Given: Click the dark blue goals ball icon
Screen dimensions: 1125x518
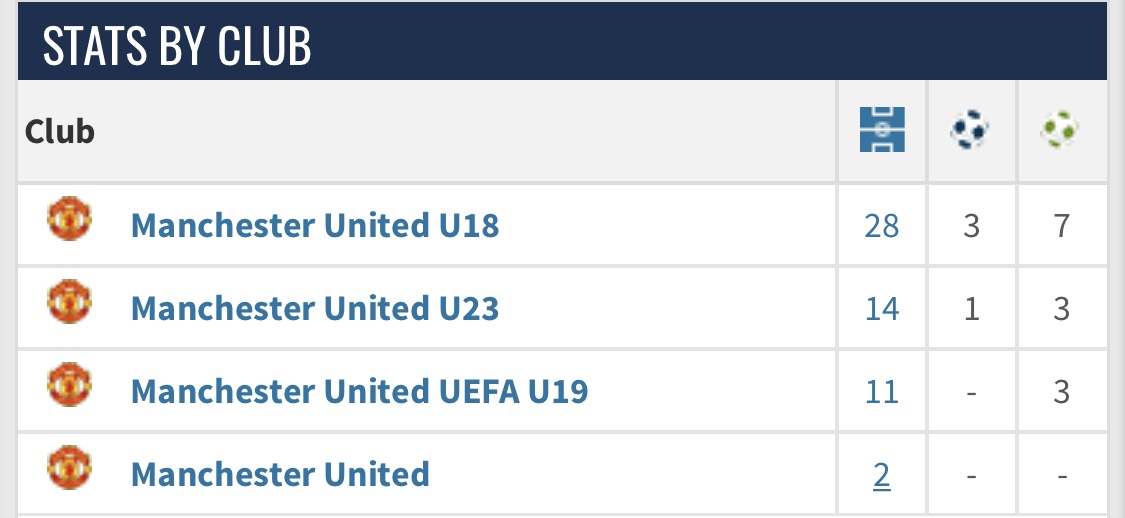Looking at the screenshot, I should [970, 129].
